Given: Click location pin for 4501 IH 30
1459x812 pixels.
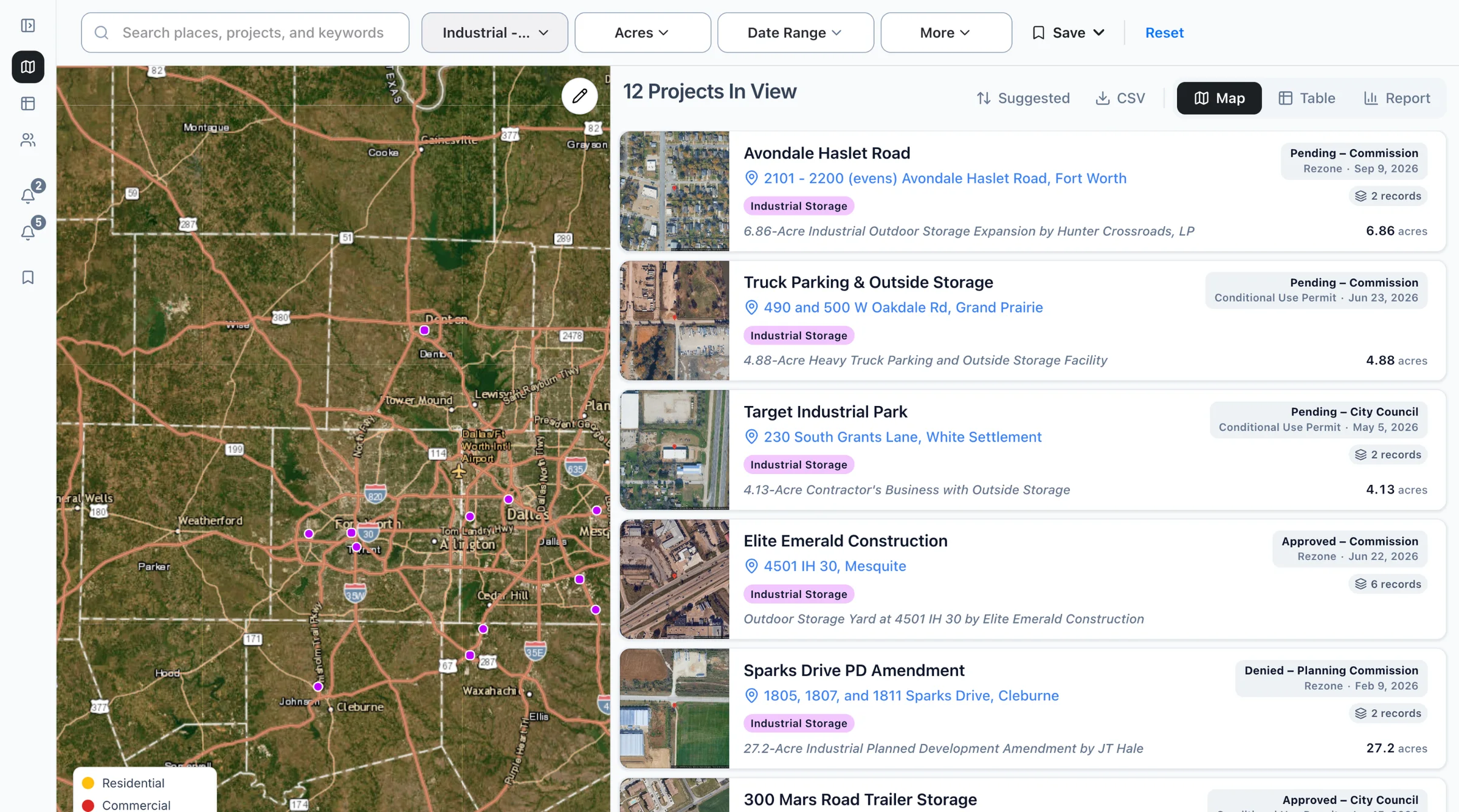Looking at the screenshot, I should point(751,566).
